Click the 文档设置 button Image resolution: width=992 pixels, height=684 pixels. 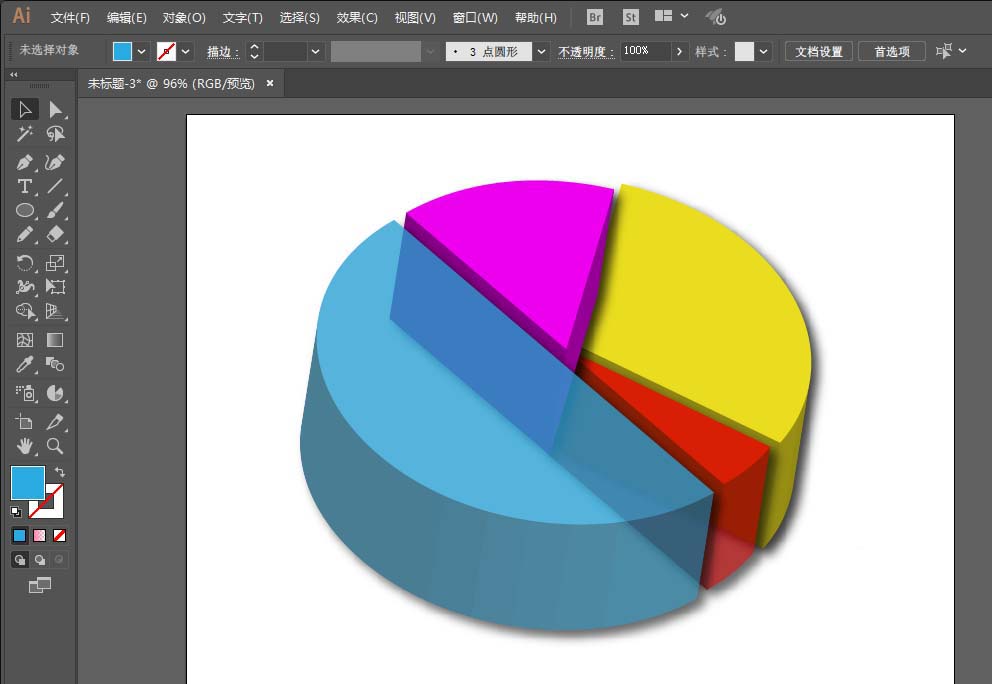pos(819,52)
